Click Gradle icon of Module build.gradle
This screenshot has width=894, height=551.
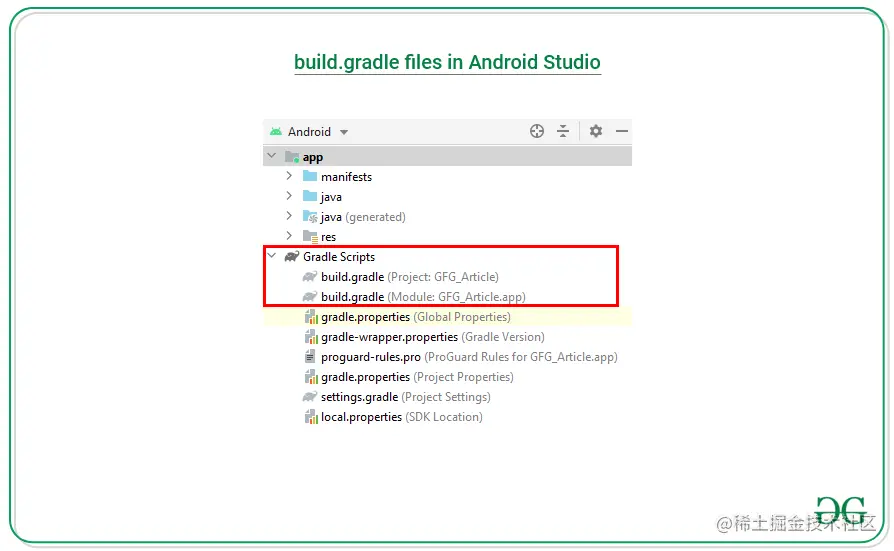pos(310,297)
